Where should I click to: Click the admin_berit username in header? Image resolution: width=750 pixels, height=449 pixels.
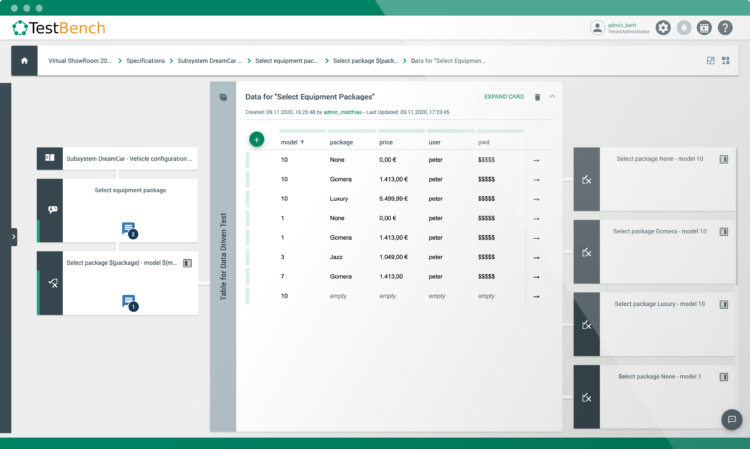[x=622, y=25]
